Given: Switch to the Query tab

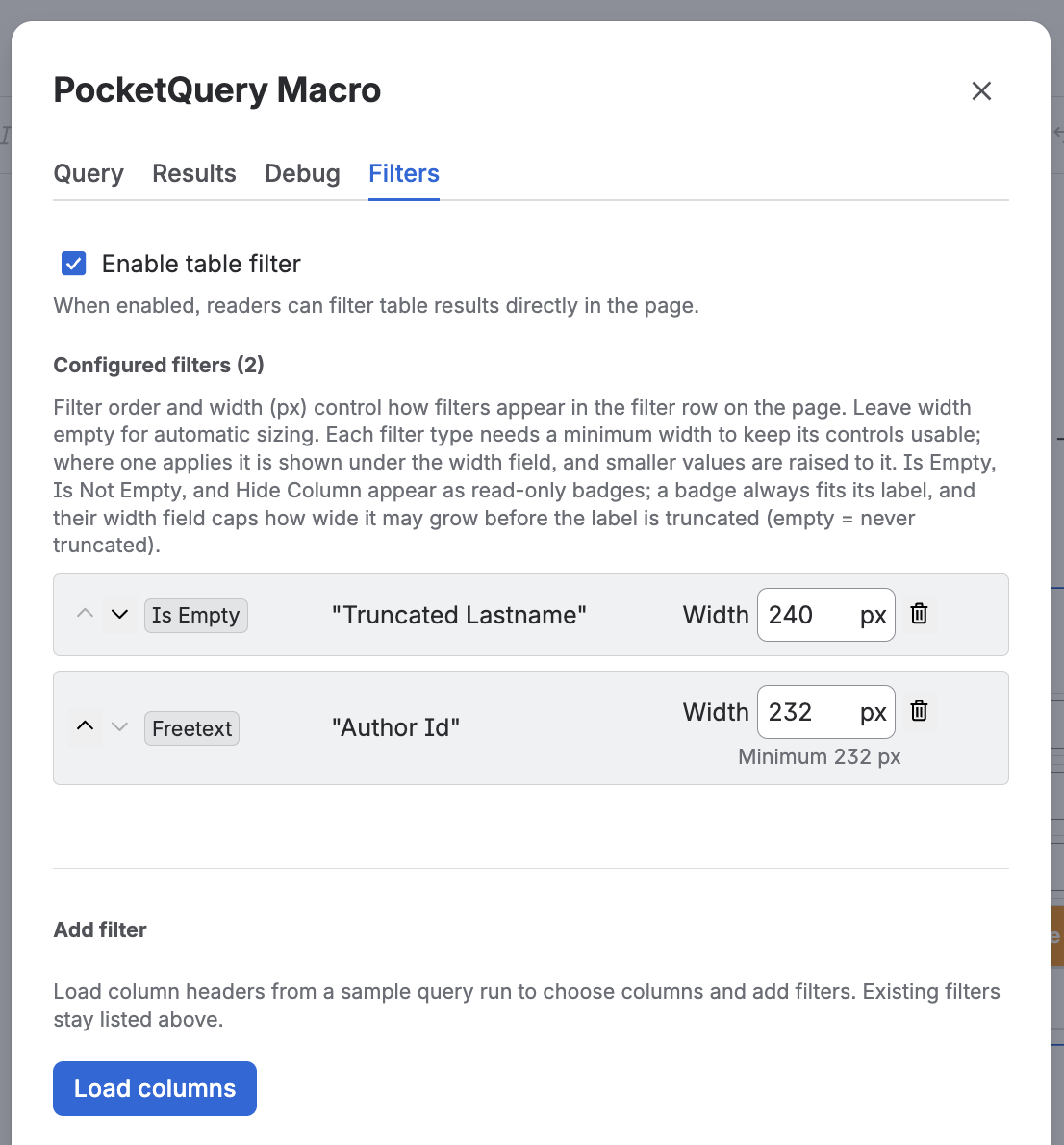Looking at the screenshot, I should pyautogui.click(x=89, y=174).
